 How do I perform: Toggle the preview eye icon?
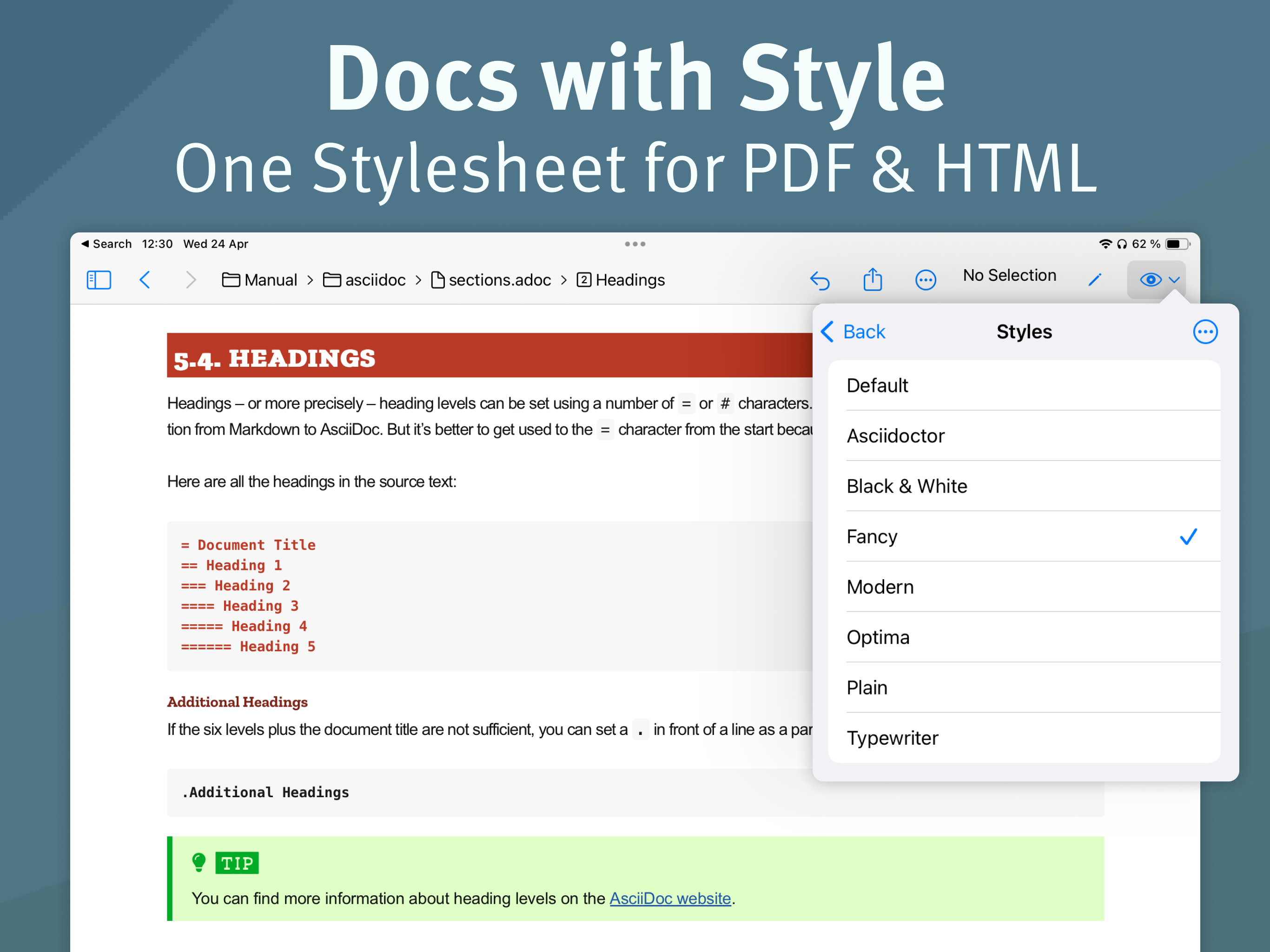(1150, 280)
